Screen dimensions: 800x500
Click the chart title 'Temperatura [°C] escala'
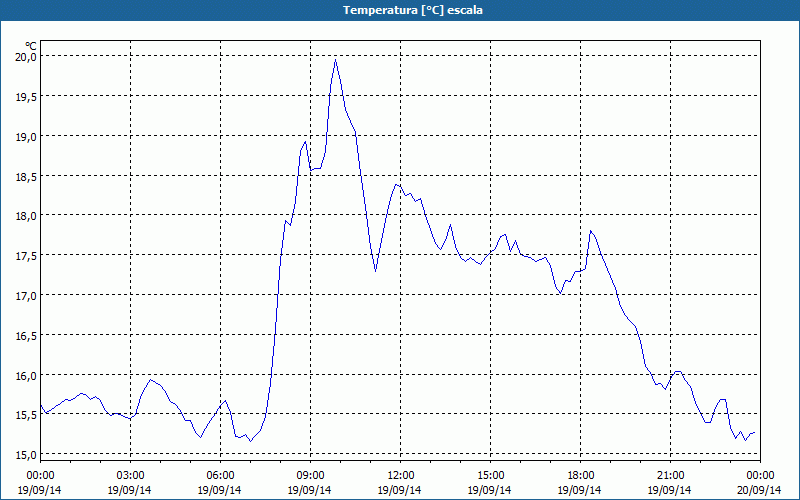[x=413, y=10]
